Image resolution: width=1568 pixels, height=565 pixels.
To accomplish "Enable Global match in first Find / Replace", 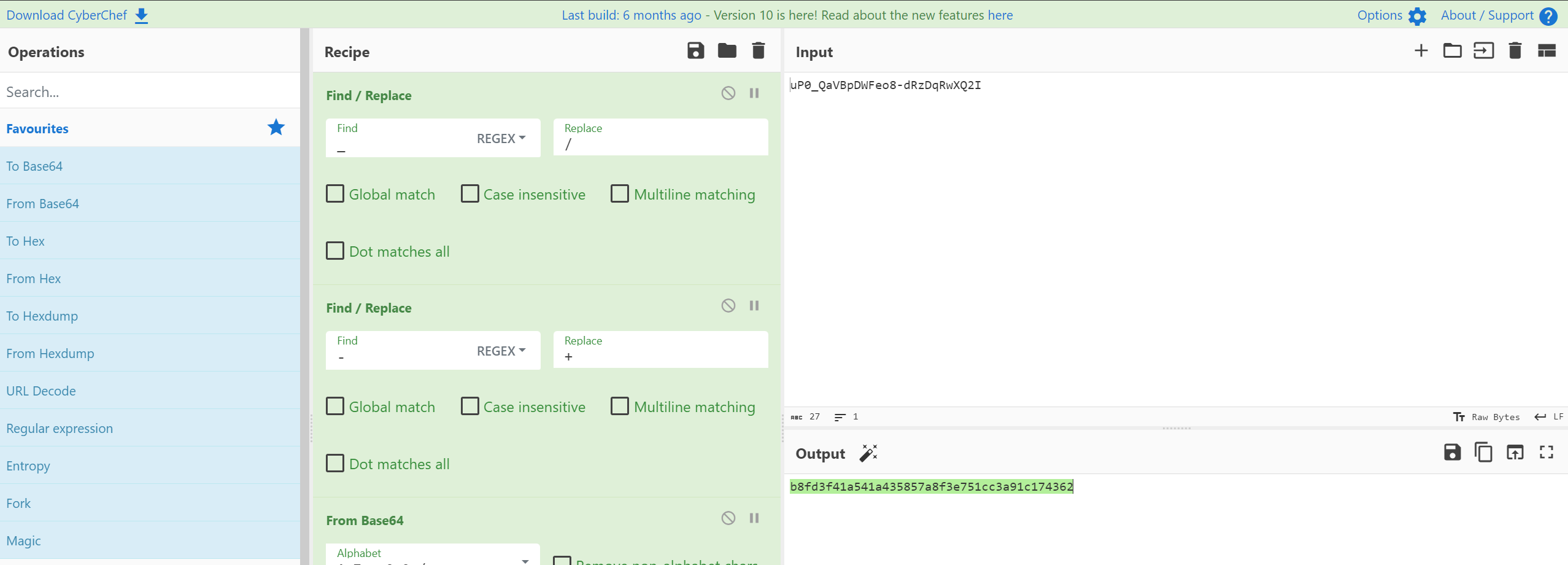I will pyautogui.click(x=335, y=194).
